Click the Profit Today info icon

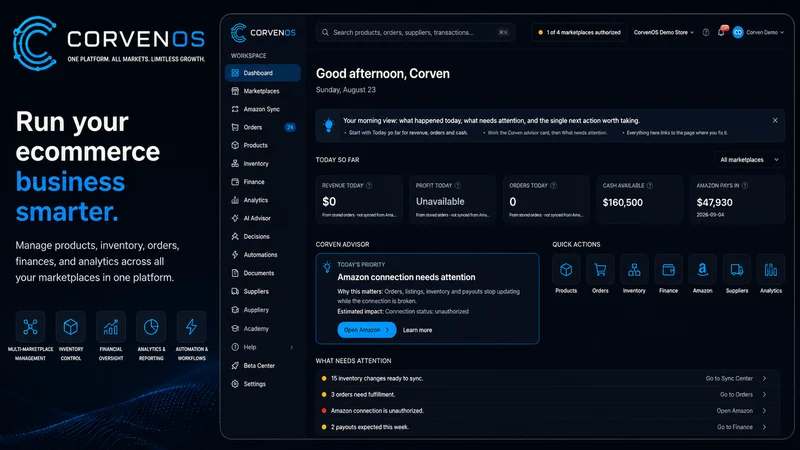tap(458, 186)
